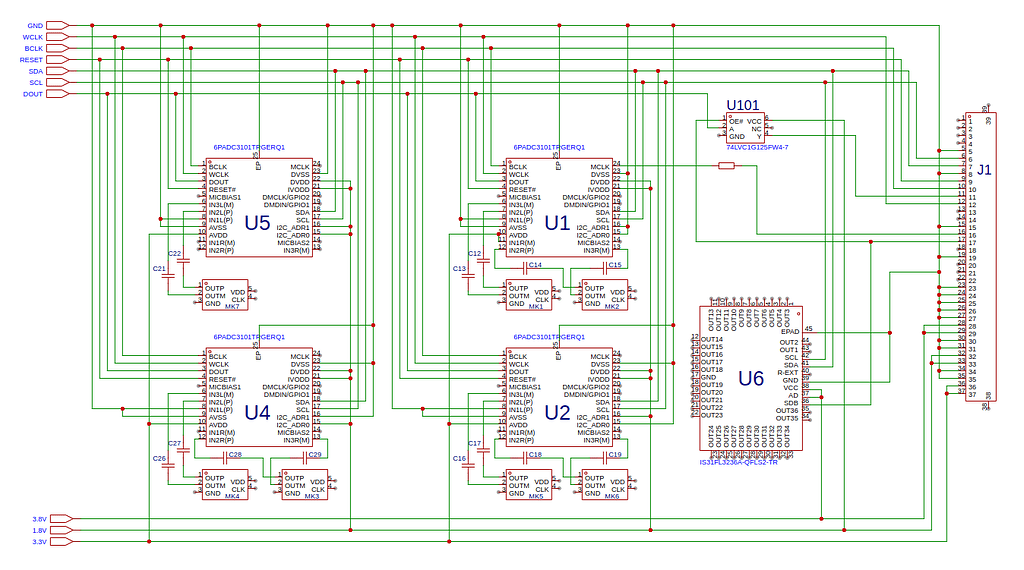
Task: Select the U1 ADC chip symbol
Action: (559, 207)
